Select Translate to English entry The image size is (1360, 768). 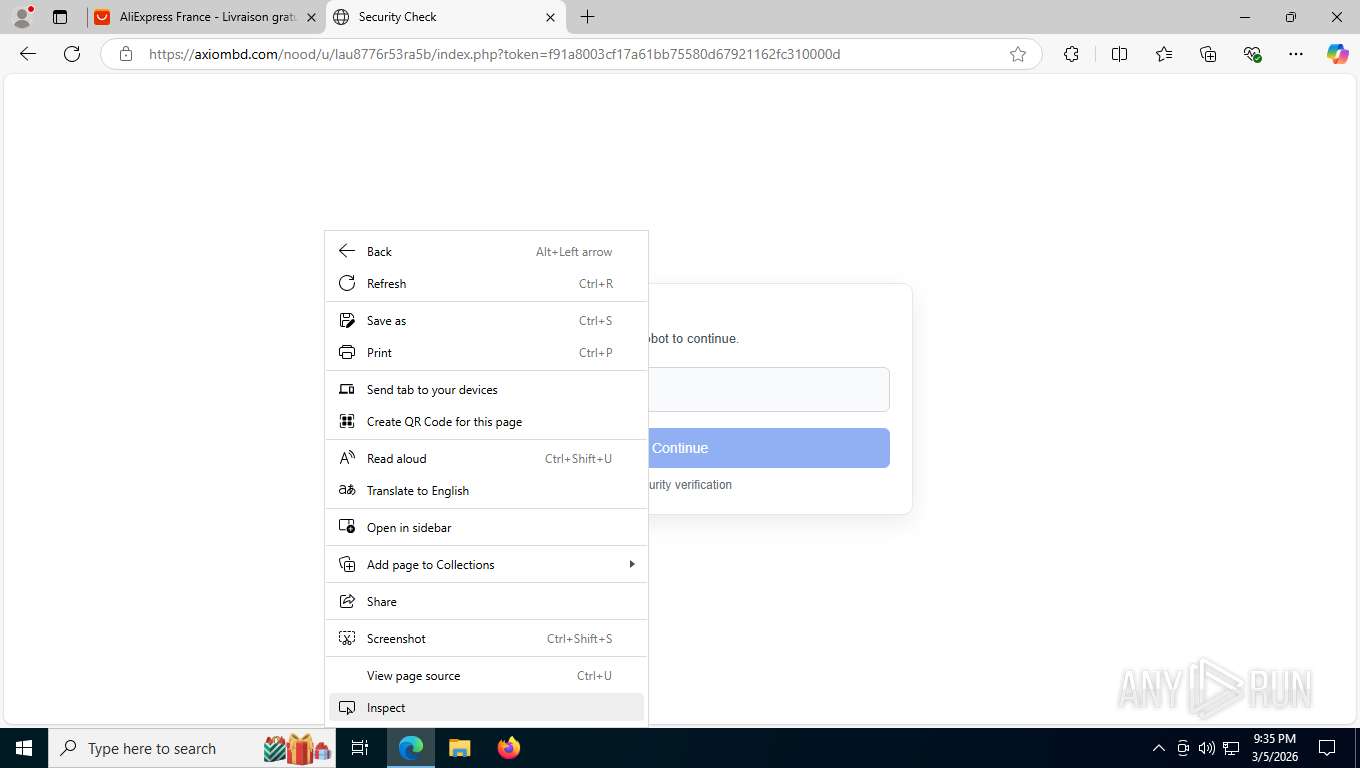coord(486,491)
